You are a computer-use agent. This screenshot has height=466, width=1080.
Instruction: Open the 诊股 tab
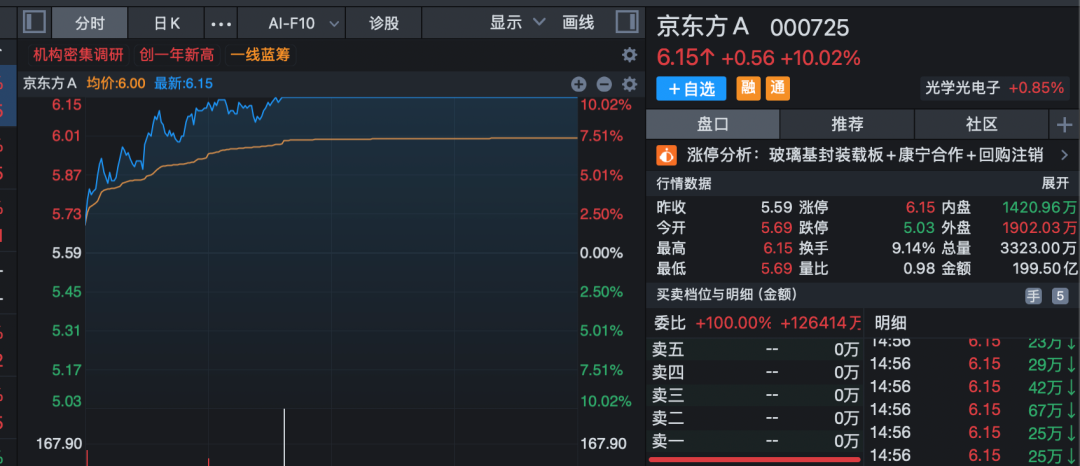[384, 23]
